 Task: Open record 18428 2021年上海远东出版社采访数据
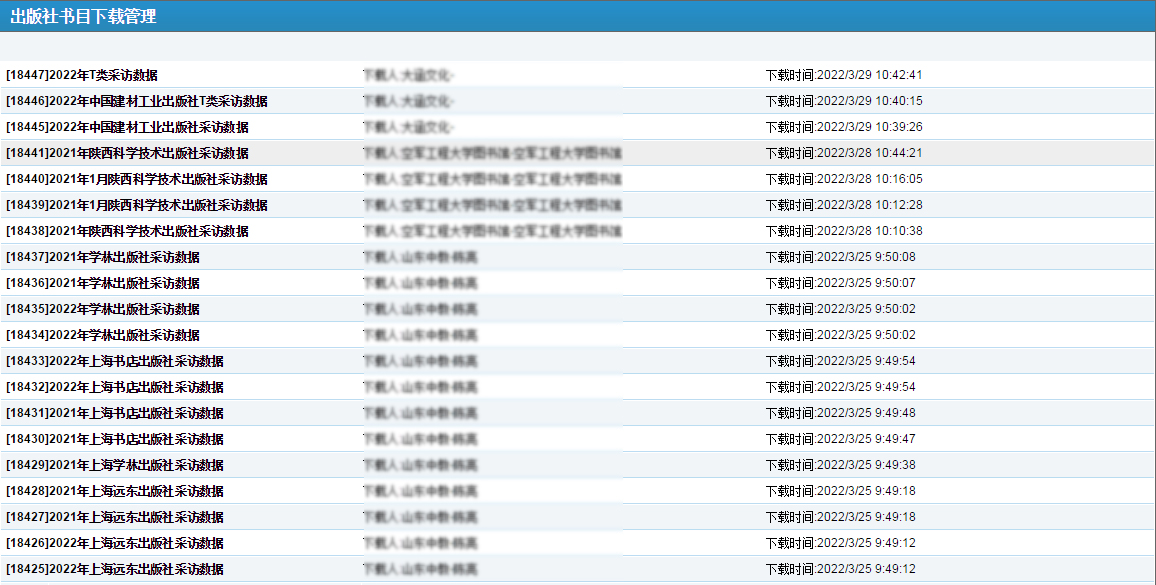pos(115,491)
